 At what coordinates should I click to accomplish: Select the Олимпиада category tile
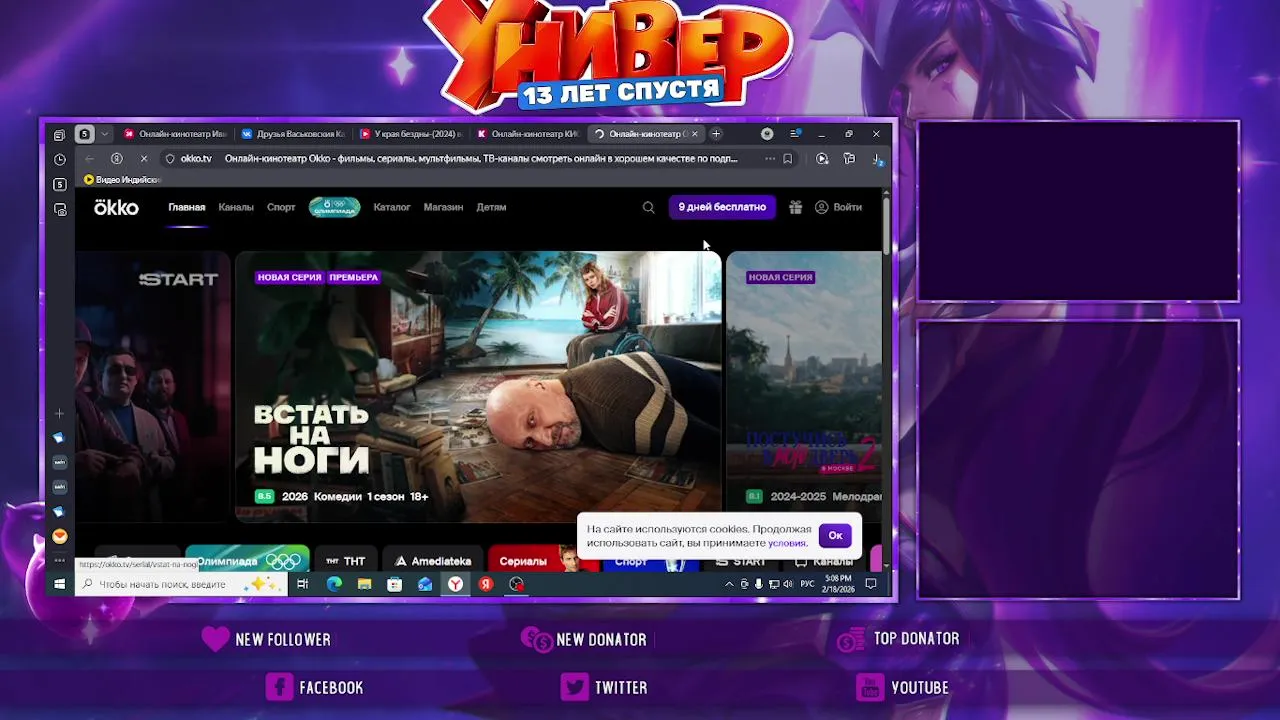[x=247, y=560]
